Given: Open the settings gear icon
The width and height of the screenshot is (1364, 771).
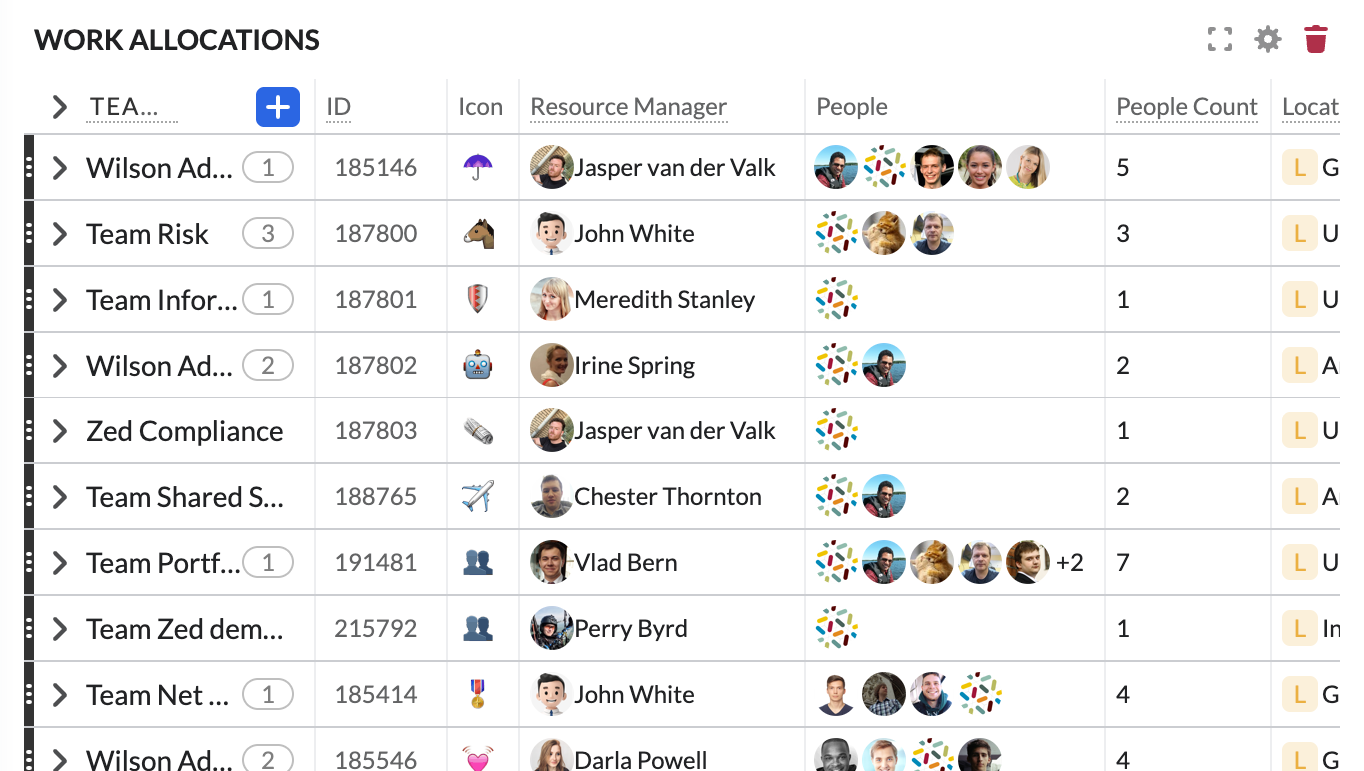Looking at the screenshot, I should click(1268, 40).
